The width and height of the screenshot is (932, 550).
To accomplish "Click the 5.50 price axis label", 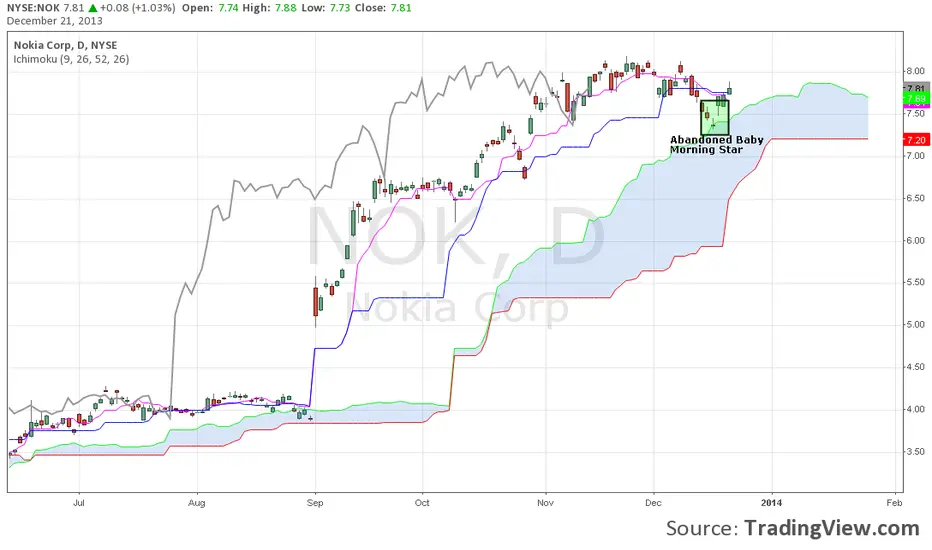I will (x=916, y=282).
